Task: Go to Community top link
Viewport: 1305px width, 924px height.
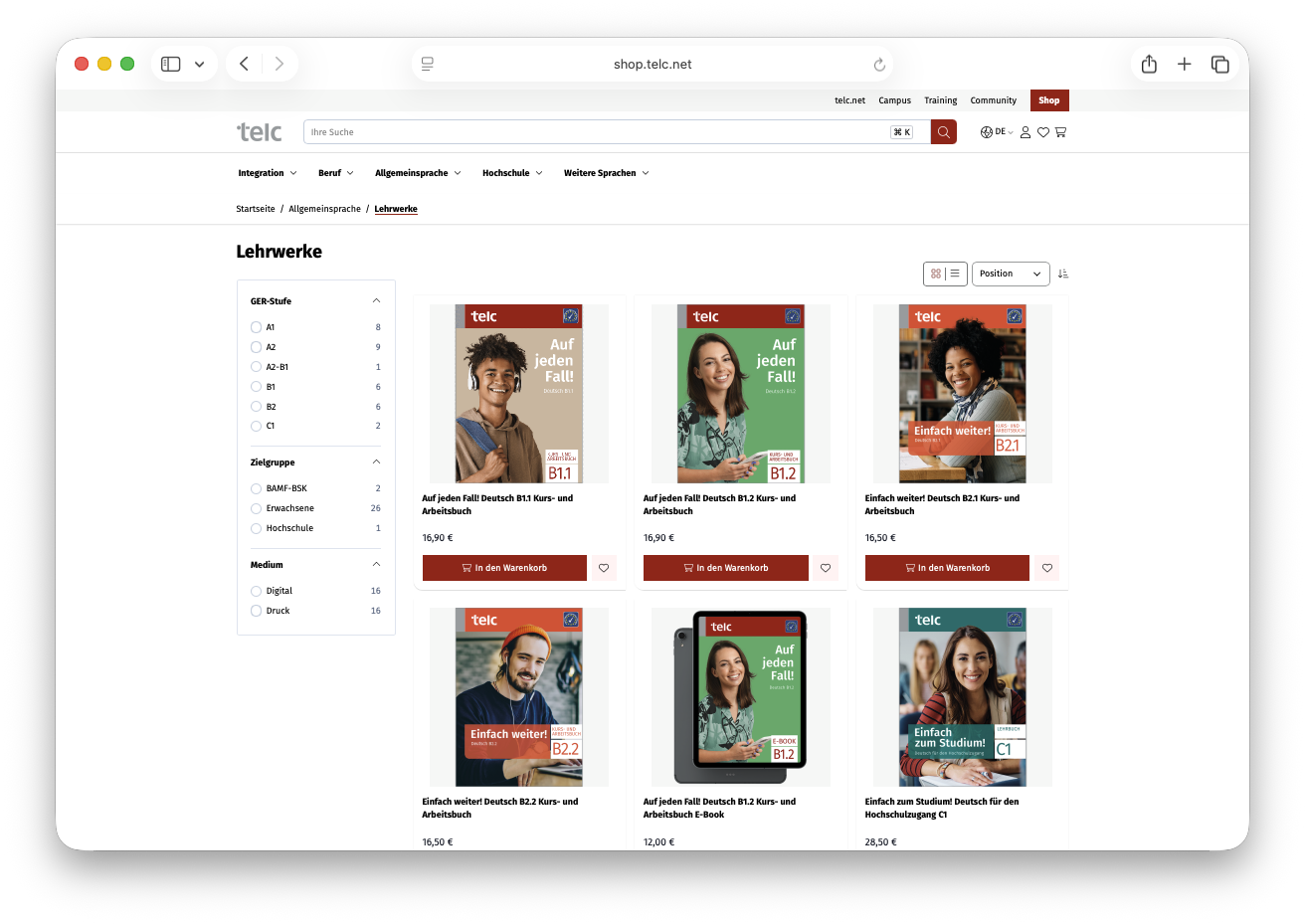Action: pos(993,100)
